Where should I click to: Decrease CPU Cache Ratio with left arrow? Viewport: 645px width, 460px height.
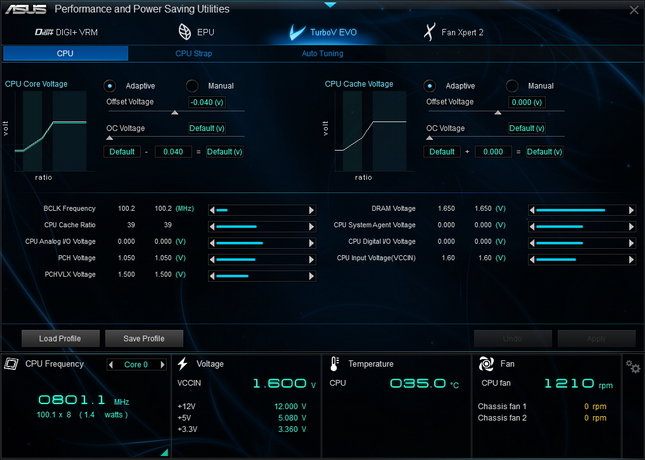(212, 227)
